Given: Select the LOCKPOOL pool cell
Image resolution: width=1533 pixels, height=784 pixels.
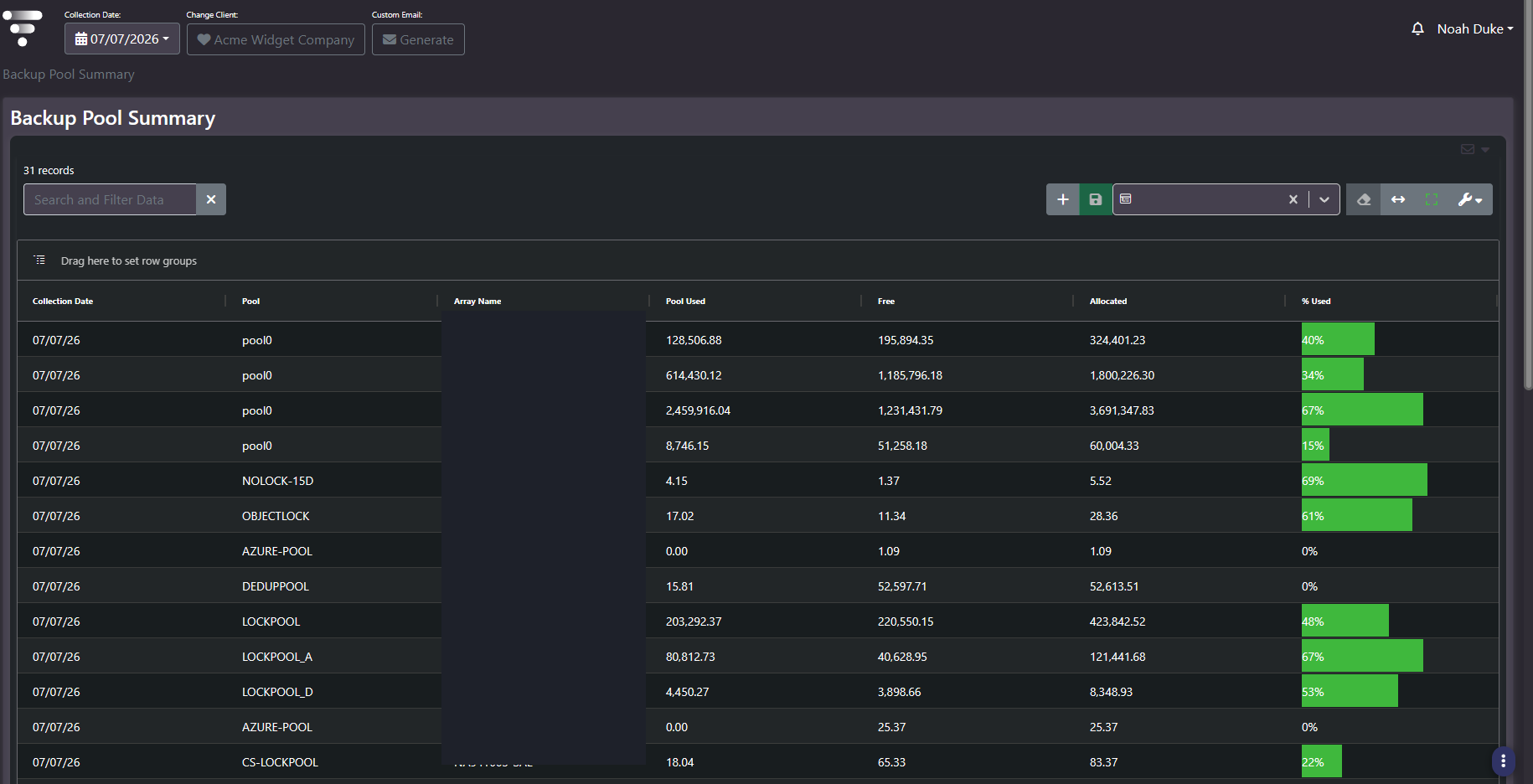Looking at the screenshot, I should click(271, 622).
